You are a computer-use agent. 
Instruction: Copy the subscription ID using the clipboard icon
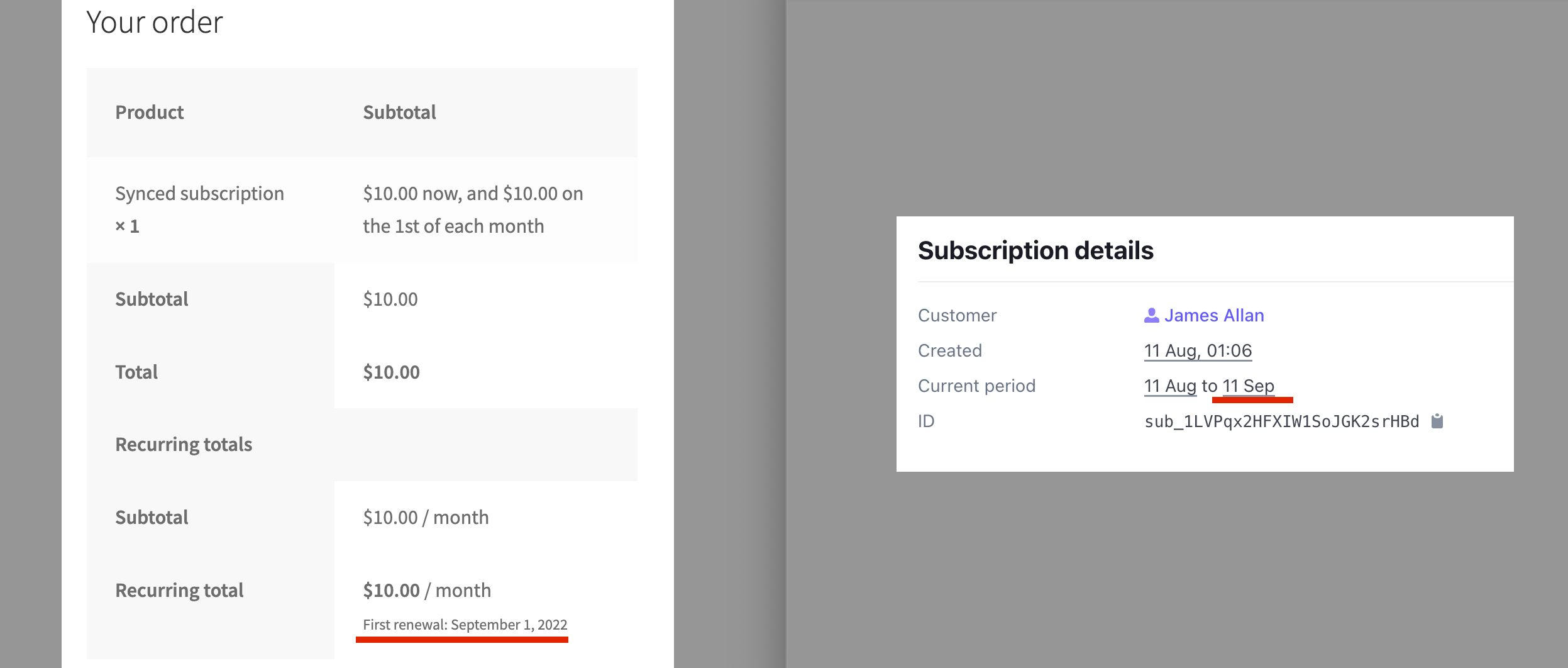[x=1438, y=420]
